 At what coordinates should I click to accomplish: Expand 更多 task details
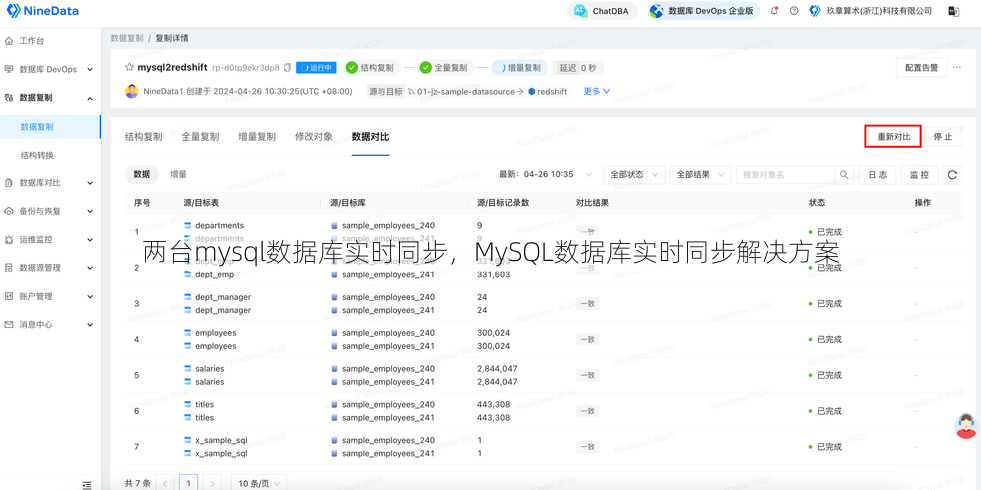(596, 91)
